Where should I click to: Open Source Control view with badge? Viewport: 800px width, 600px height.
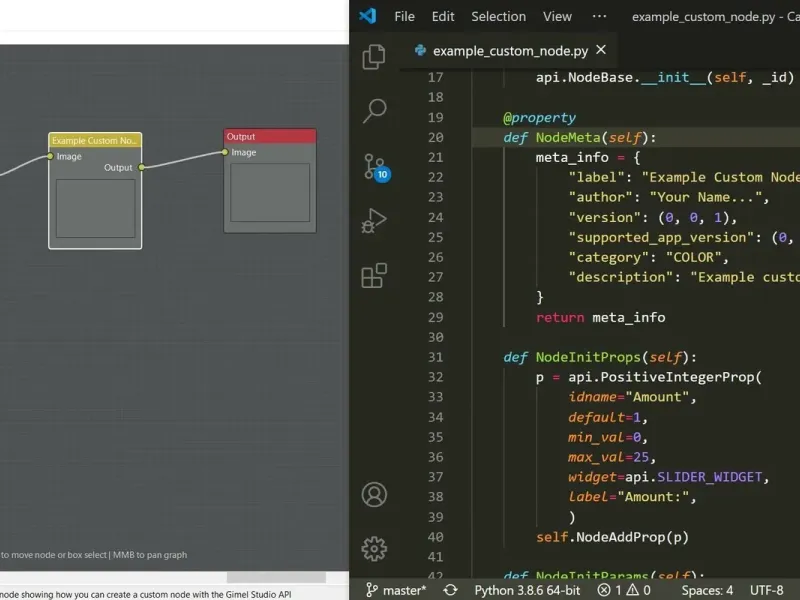(374, 166)
